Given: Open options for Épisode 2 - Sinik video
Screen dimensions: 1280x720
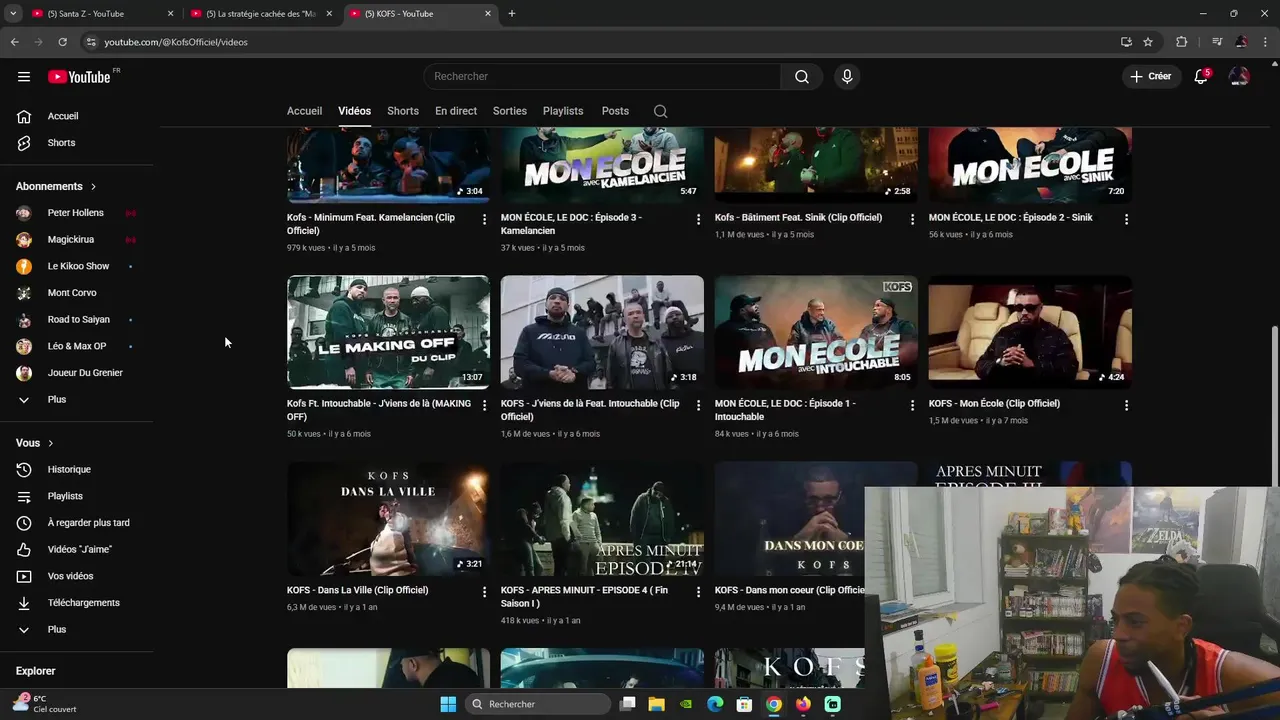Looking at the screenshot, I should coord(1126,219).
